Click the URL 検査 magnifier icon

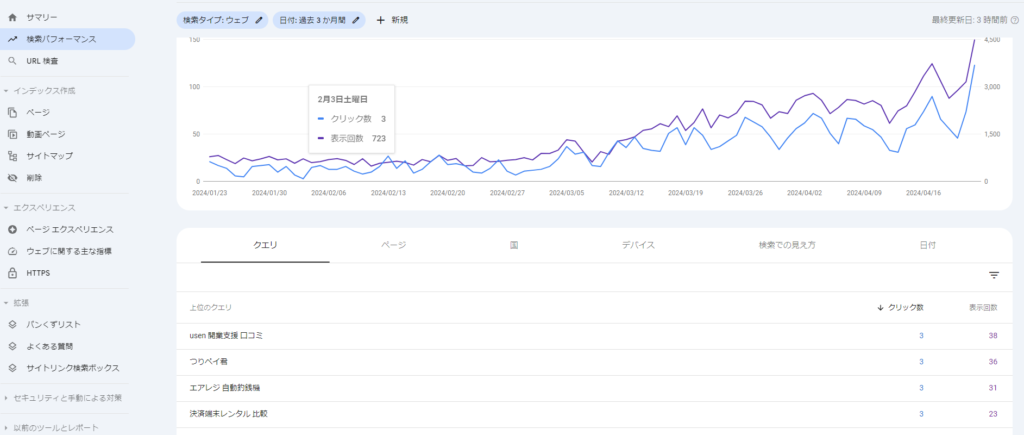(12, 61)
